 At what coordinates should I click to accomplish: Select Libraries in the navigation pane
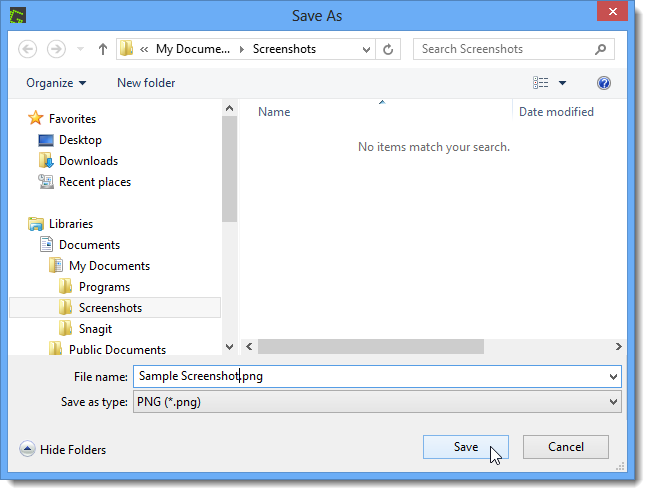click(x=71, y=224)
